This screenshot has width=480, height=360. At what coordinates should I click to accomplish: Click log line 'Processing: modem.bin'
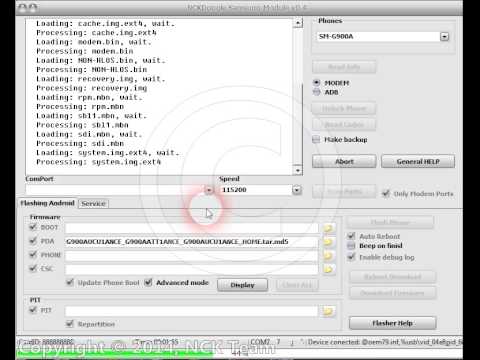pos(85,51)
